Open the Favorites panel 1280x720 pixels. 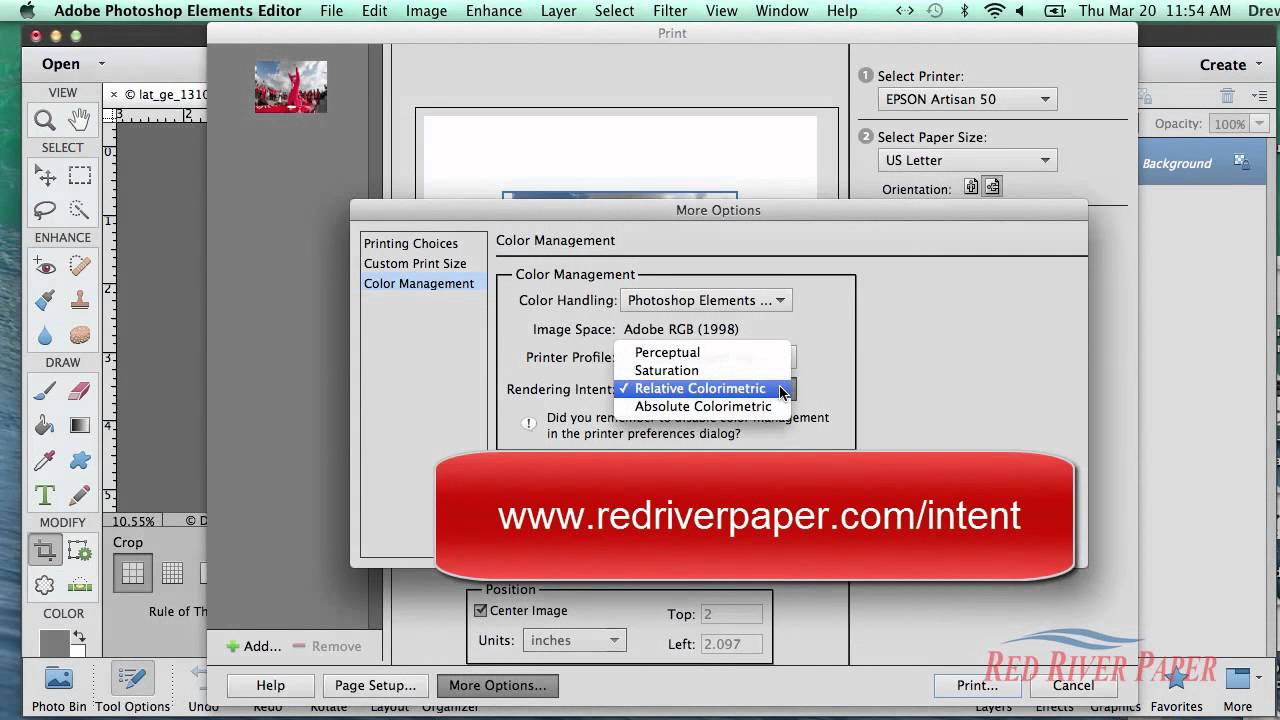(x=1176, y=688)
